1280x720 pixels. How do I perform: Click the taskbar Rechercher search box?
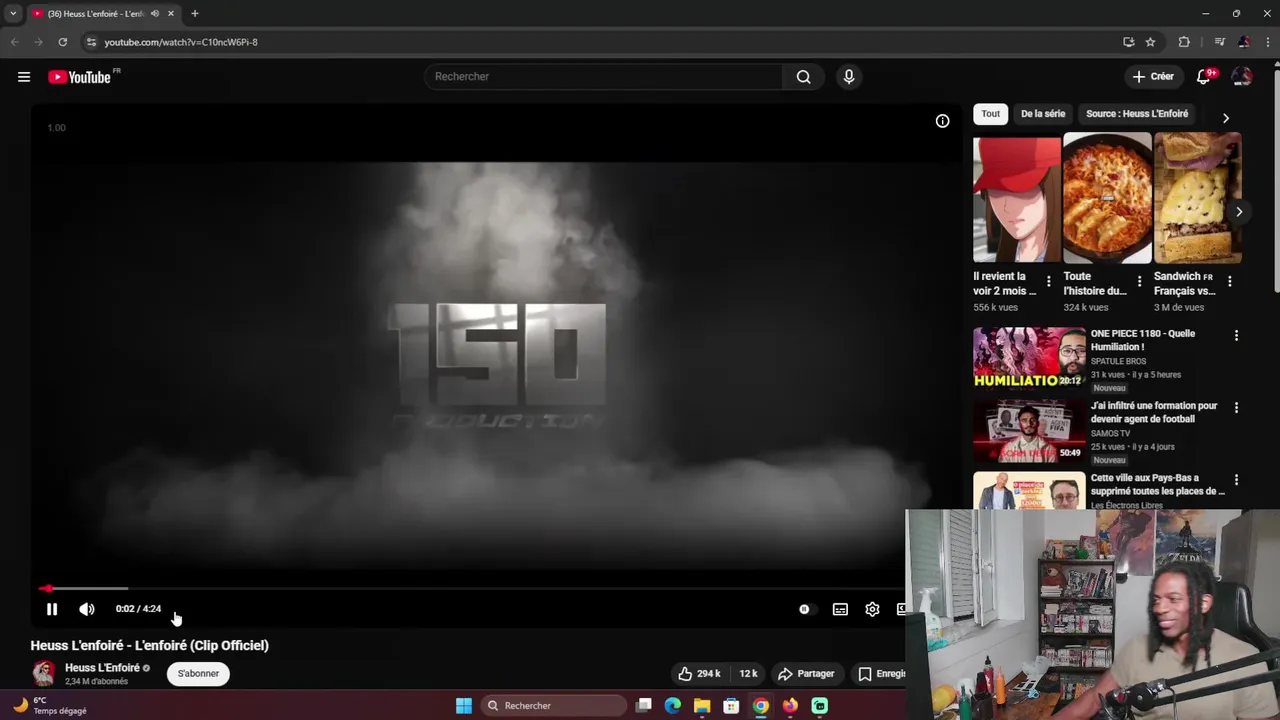(553, 706)
